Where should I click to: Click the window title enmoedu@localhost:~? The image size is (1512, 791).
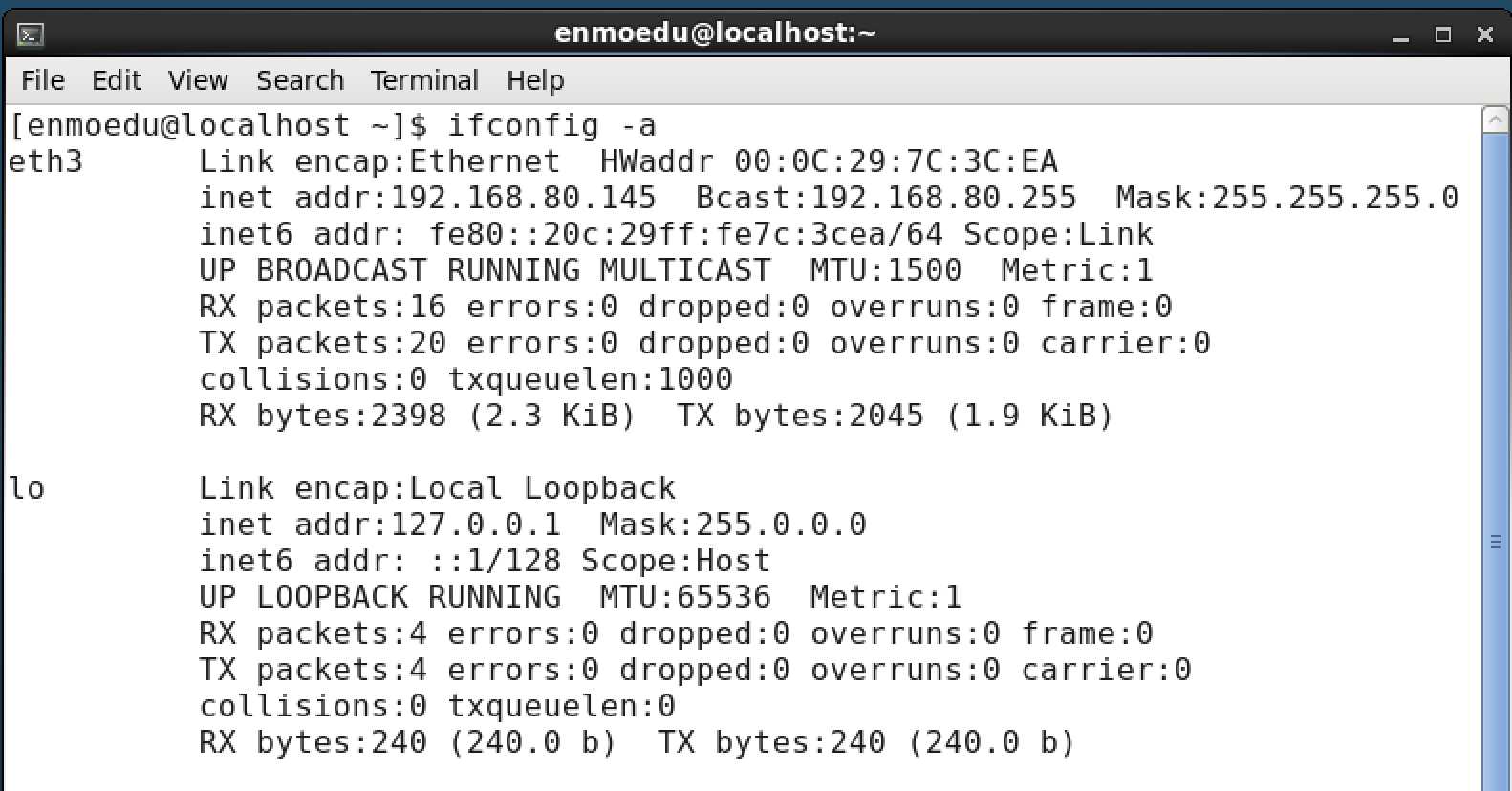point(715,33)
